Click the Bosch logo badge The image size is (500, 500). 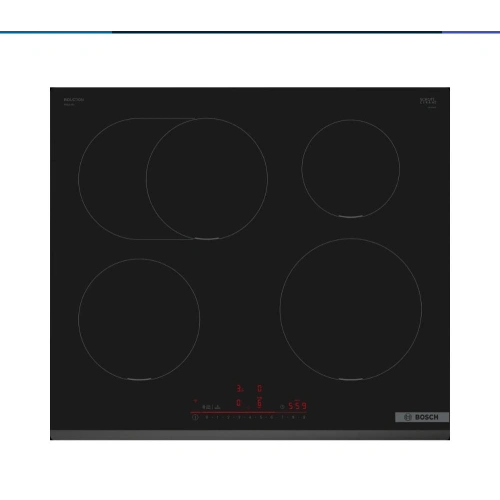click(x=422, y=417)
